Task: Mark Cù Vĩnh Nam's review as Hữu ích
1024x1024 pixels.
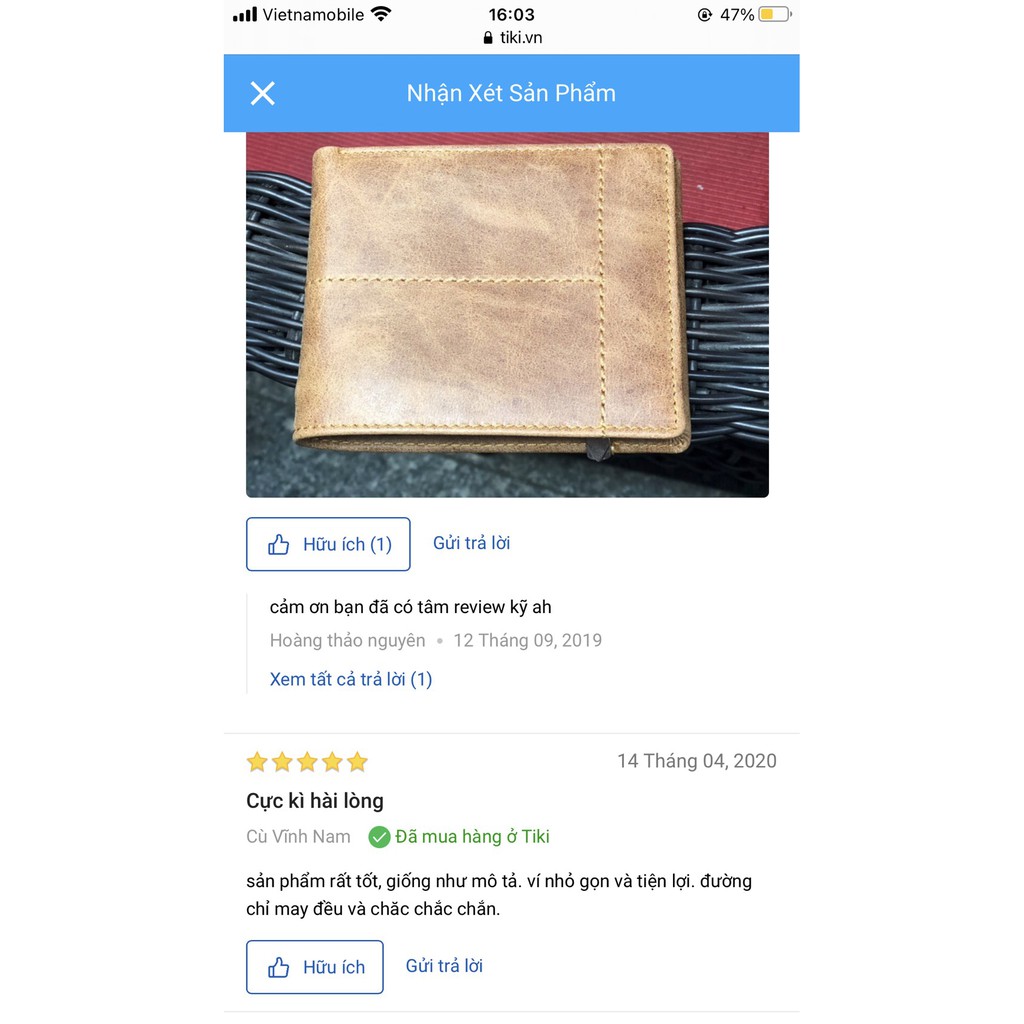Action: coord(315,967)
